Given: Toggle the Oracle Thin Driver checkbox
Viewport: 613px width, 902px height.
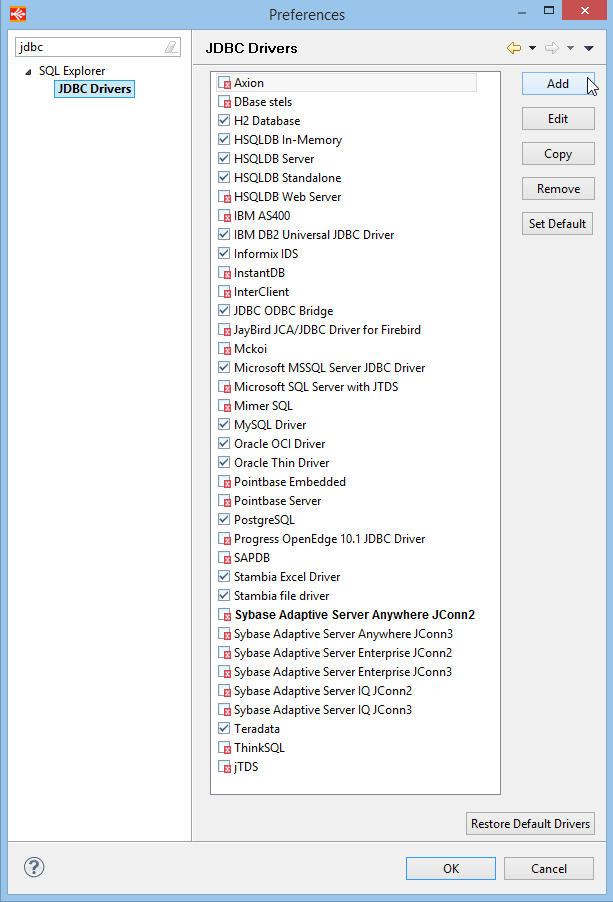Looking at the screenshot, I should coord(224,463).
